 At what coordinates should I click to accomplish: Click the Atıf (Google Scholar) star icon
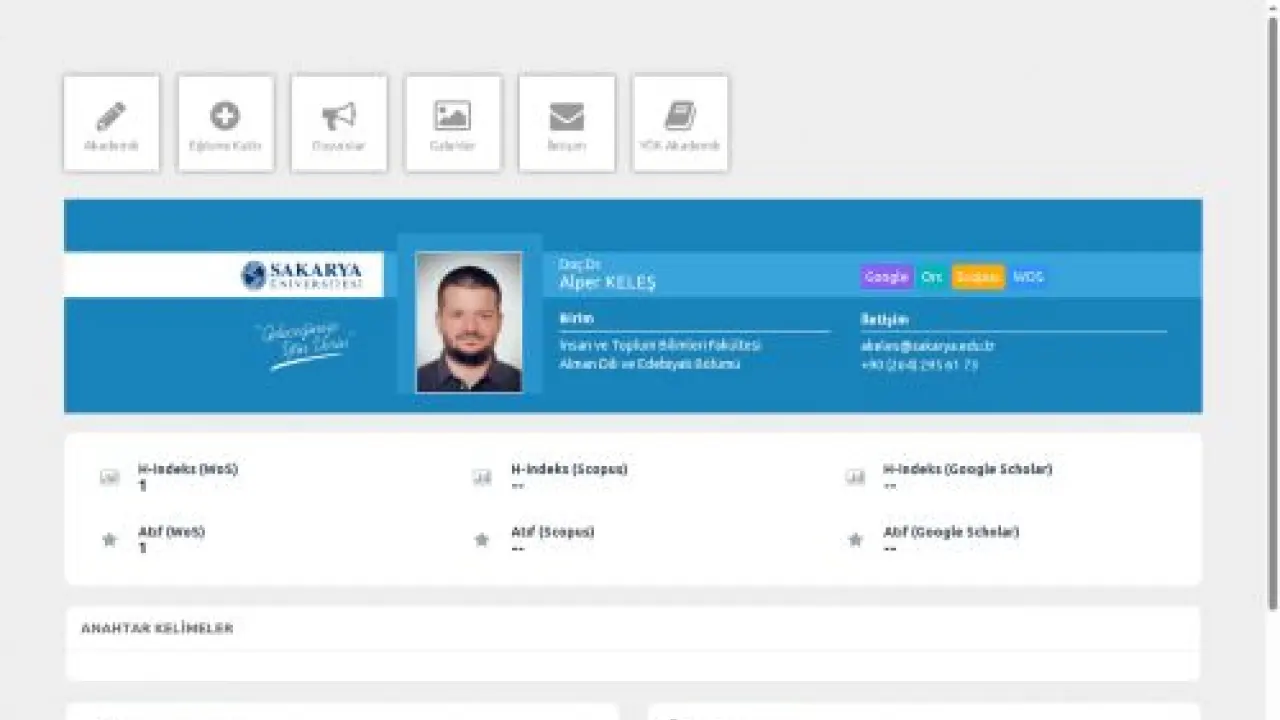click(x=855, y=540)
